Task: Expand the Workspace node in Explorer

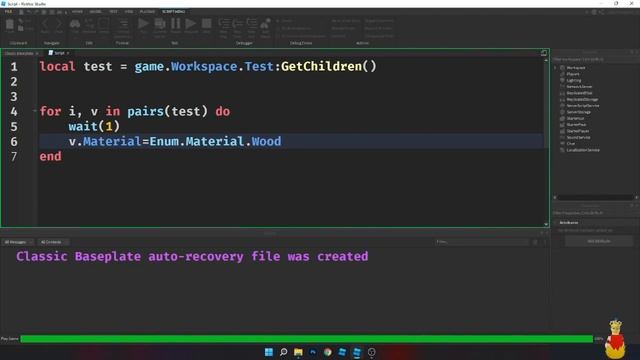Action: click(x=556, y=68)
